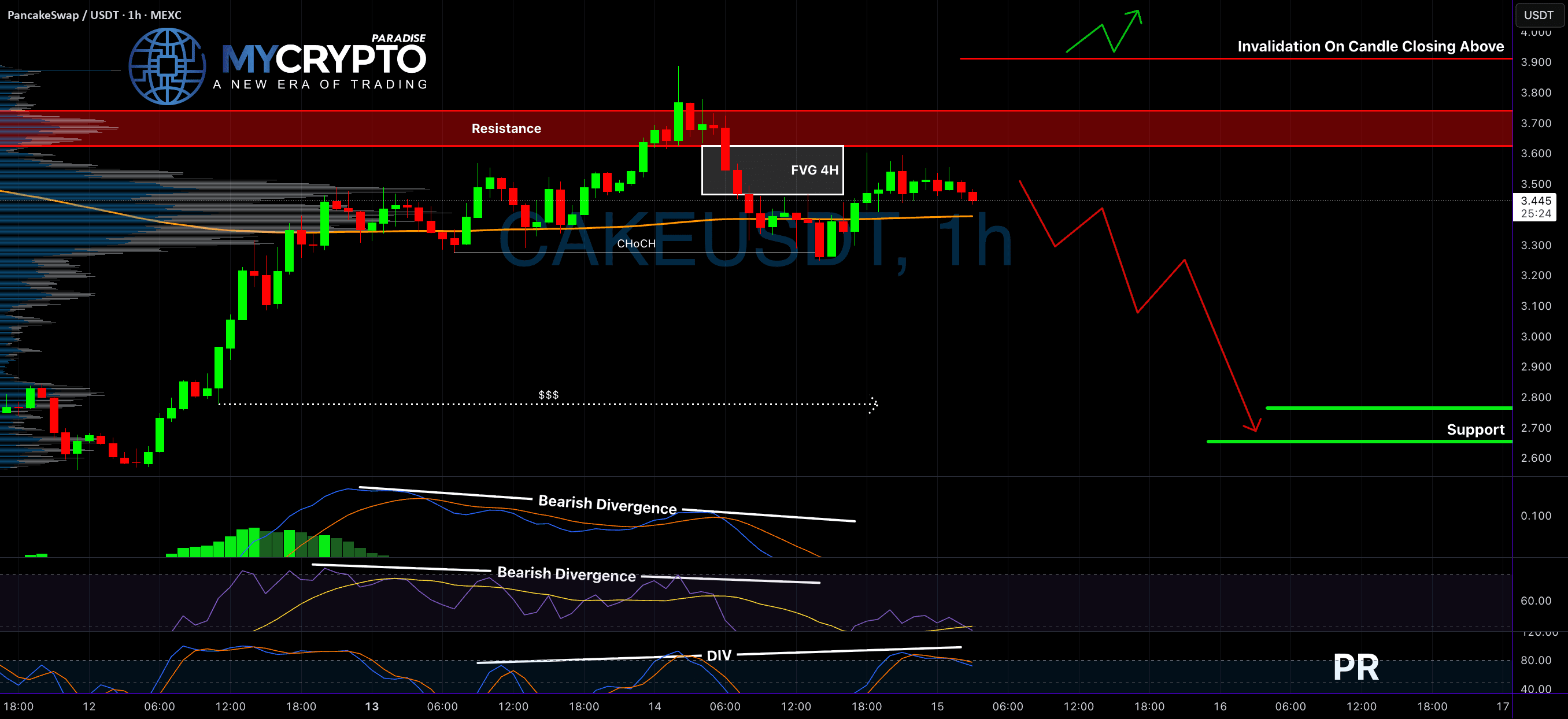
Task: Click the RSI Bearish Divergence label
Action: 566,573
